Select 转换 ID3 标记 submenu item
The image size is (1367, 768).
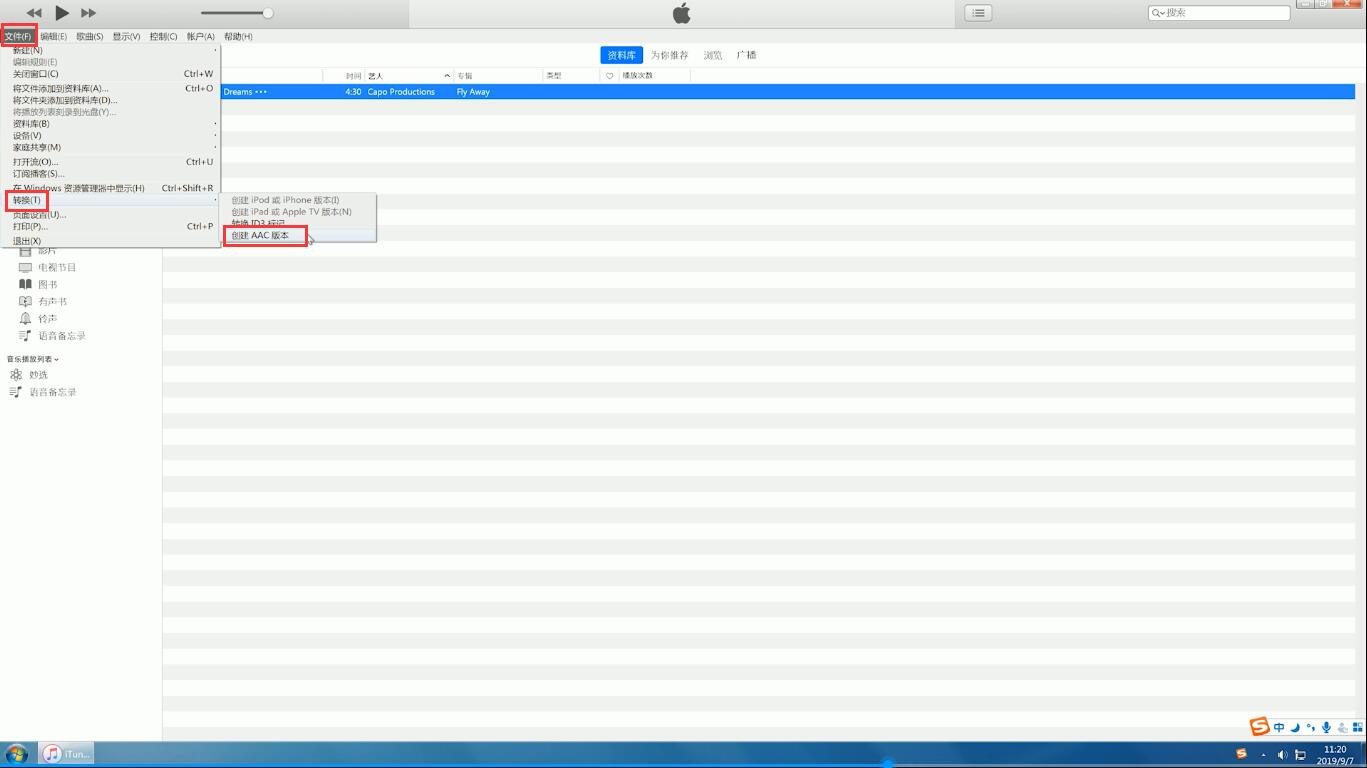tap(298, 223)
